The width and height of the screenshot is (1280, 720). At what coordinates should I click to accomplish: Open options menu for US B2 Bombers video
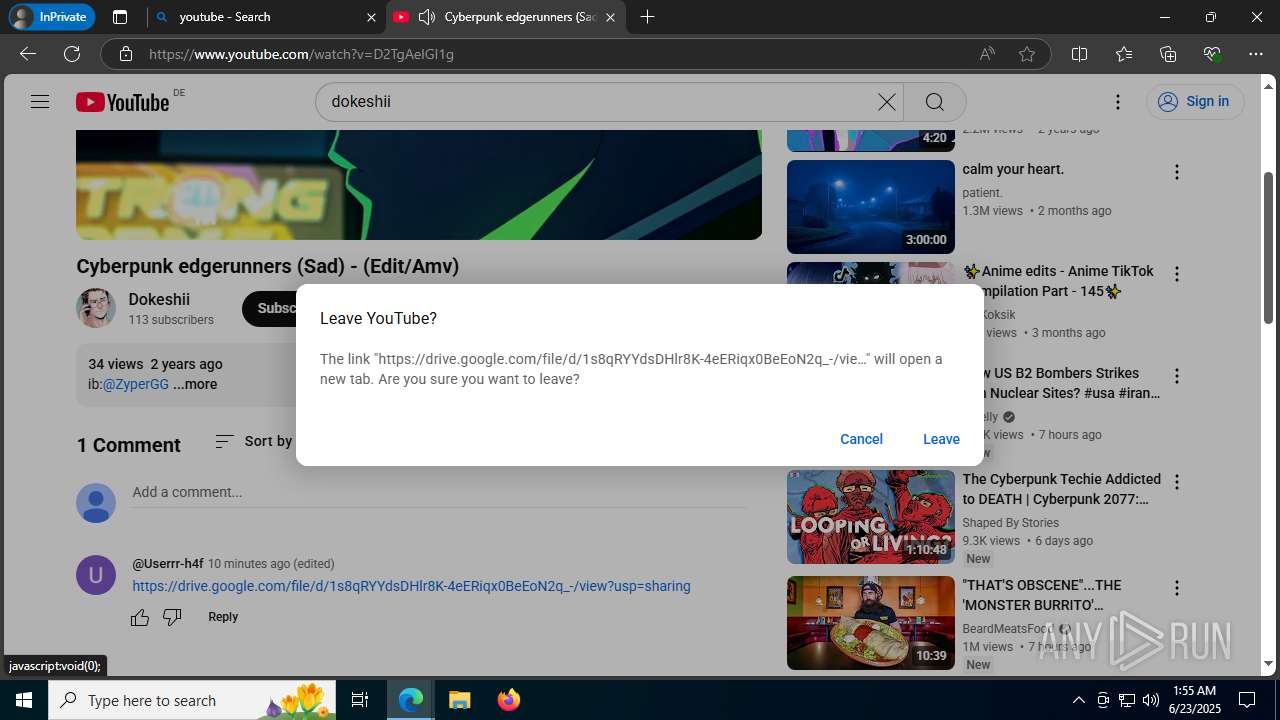1177,376
